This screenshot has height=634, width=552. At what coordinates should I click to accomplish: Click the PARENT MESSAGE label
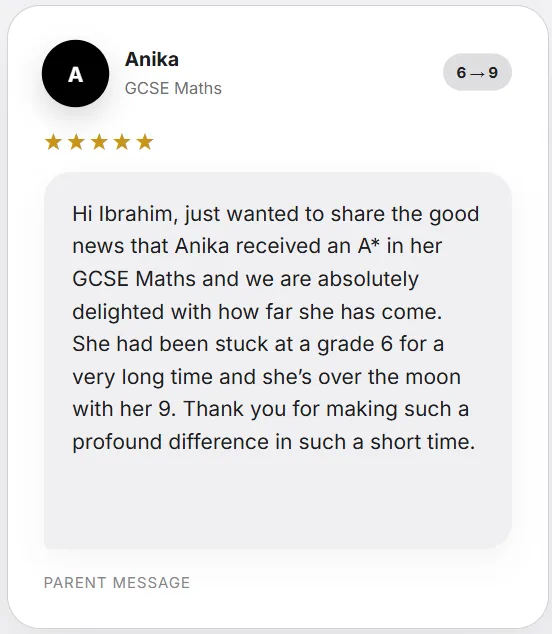pos(117,583)
